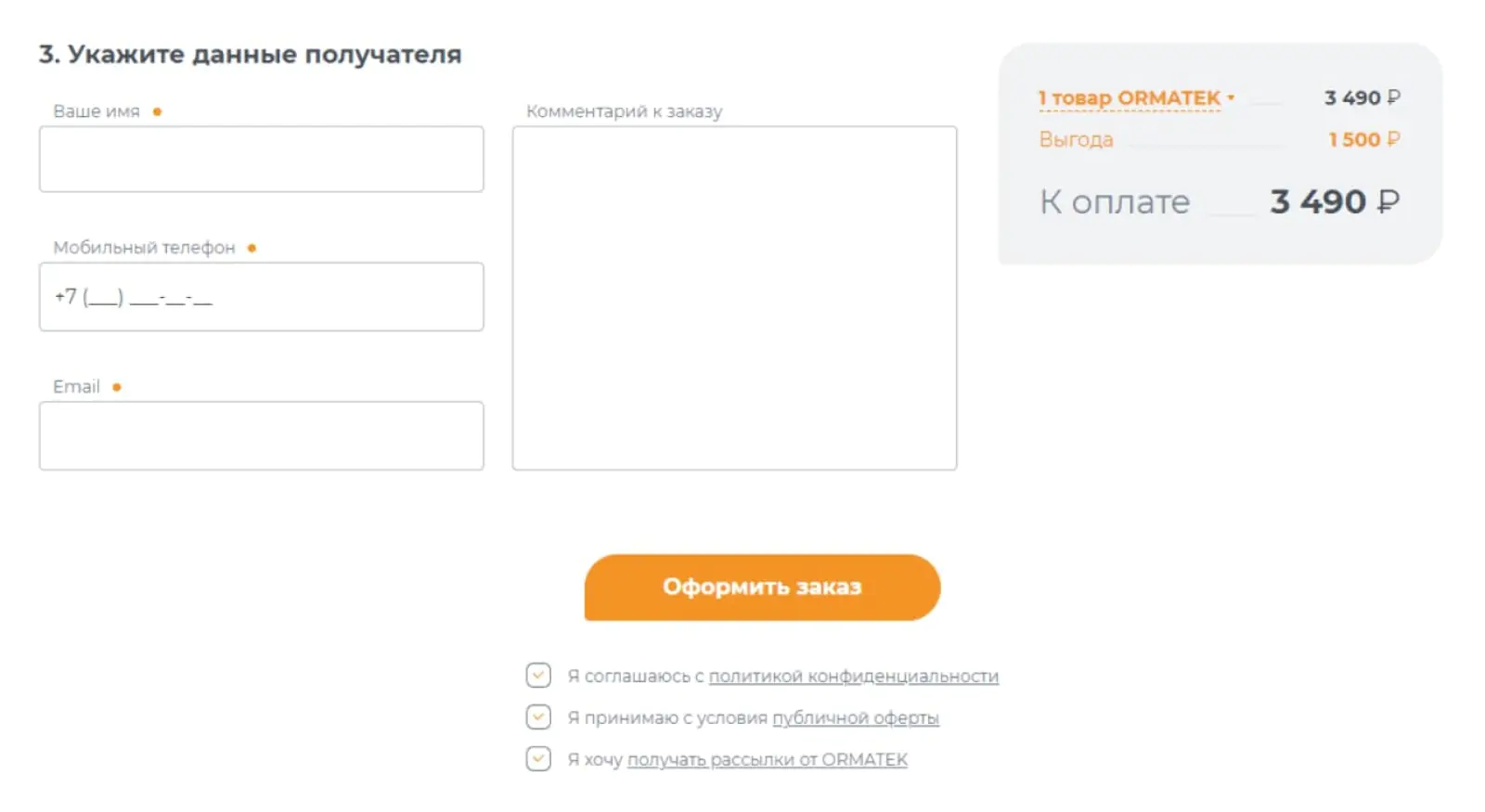Click inside the Комментарий к заказу textarea

[x=734, y=298]
